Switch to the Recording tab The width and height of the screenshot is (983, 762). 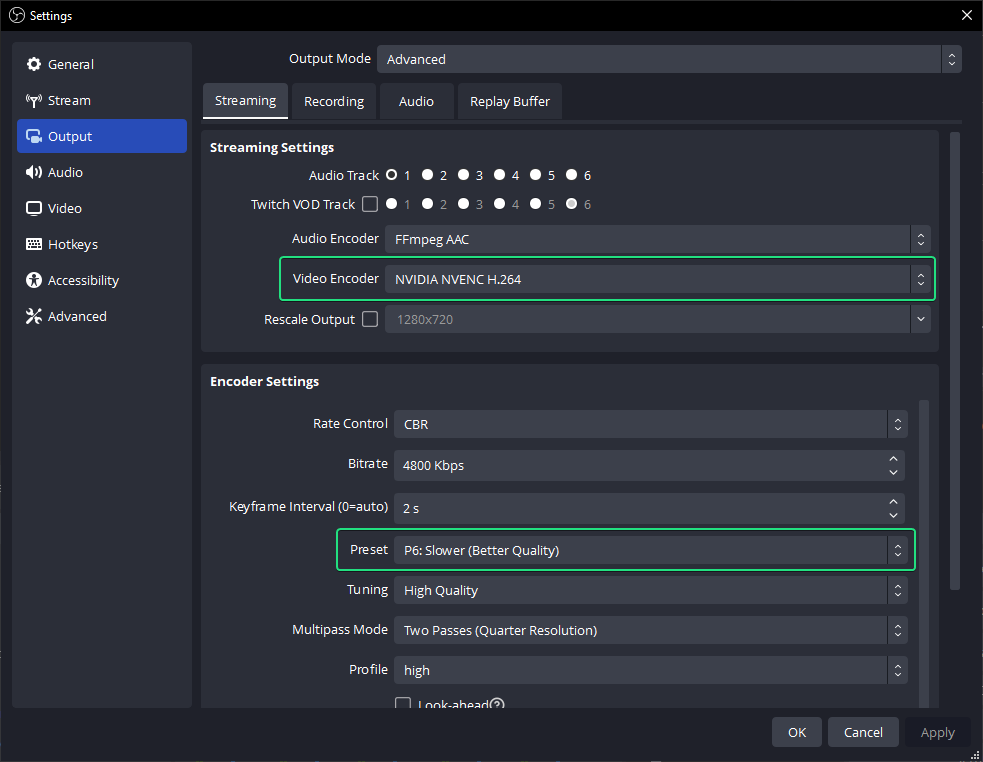pyautogui.click(x=334, y=101)
